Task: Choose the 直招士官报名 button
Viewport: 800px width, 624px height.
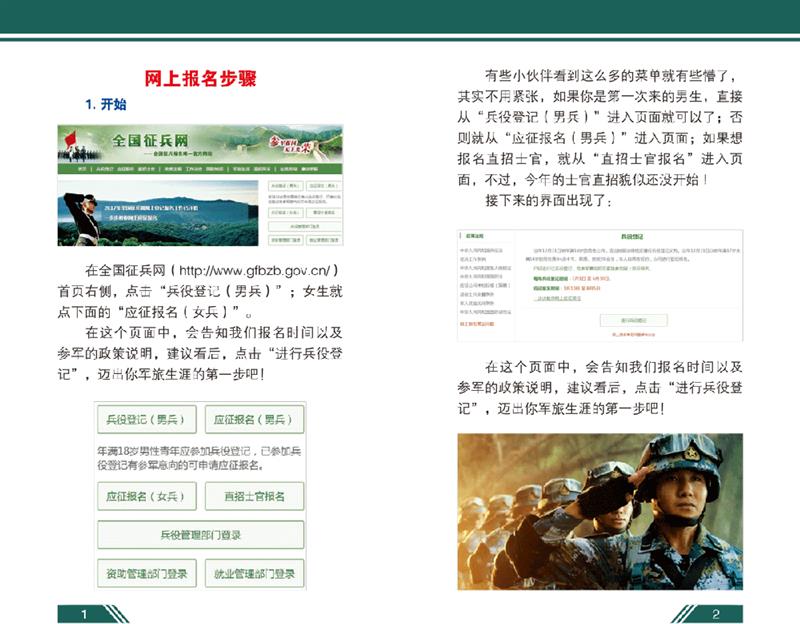Action: [x=254, y=496]
